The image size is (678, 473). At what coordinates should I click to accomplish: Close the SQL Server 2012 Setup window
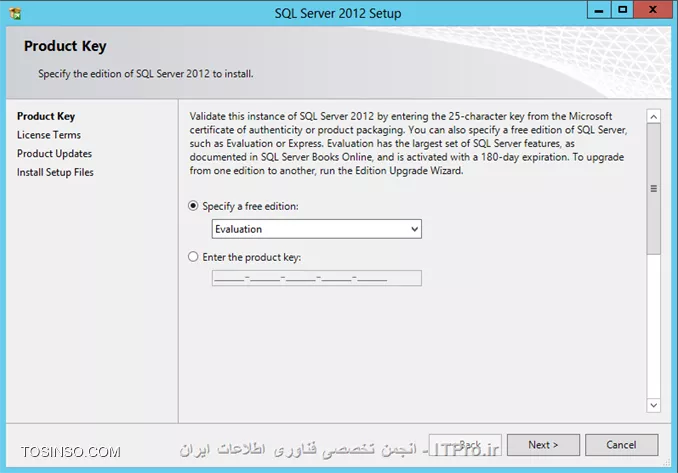tap(653, 10)
